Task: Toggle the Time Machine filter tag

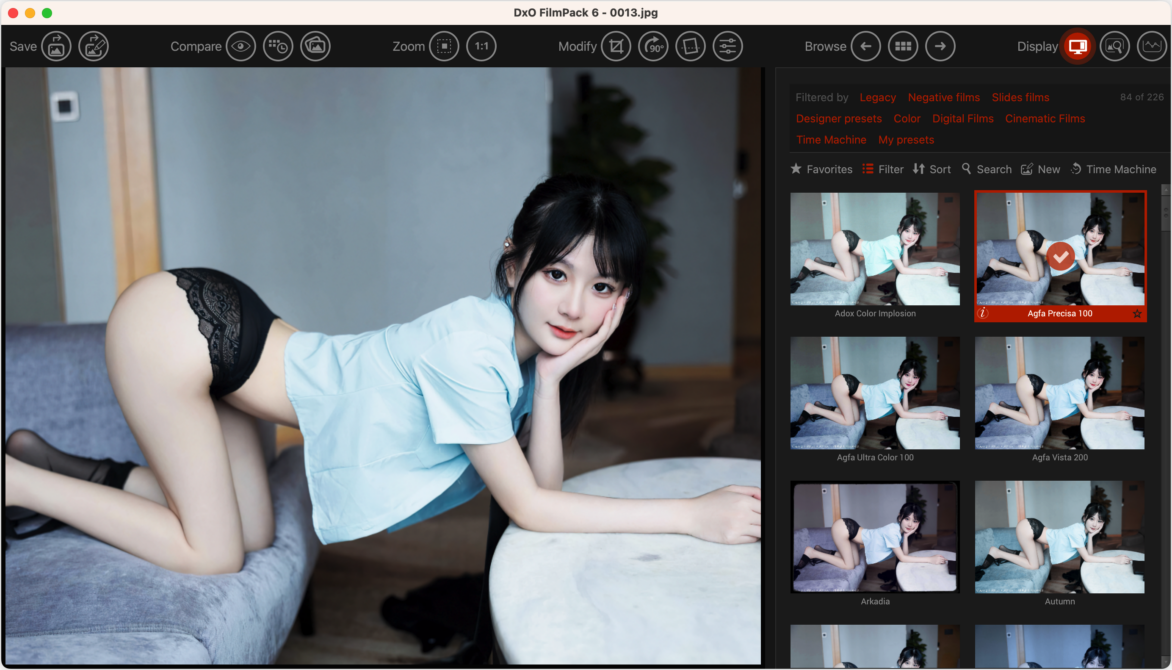Action: tap(831, 140)
